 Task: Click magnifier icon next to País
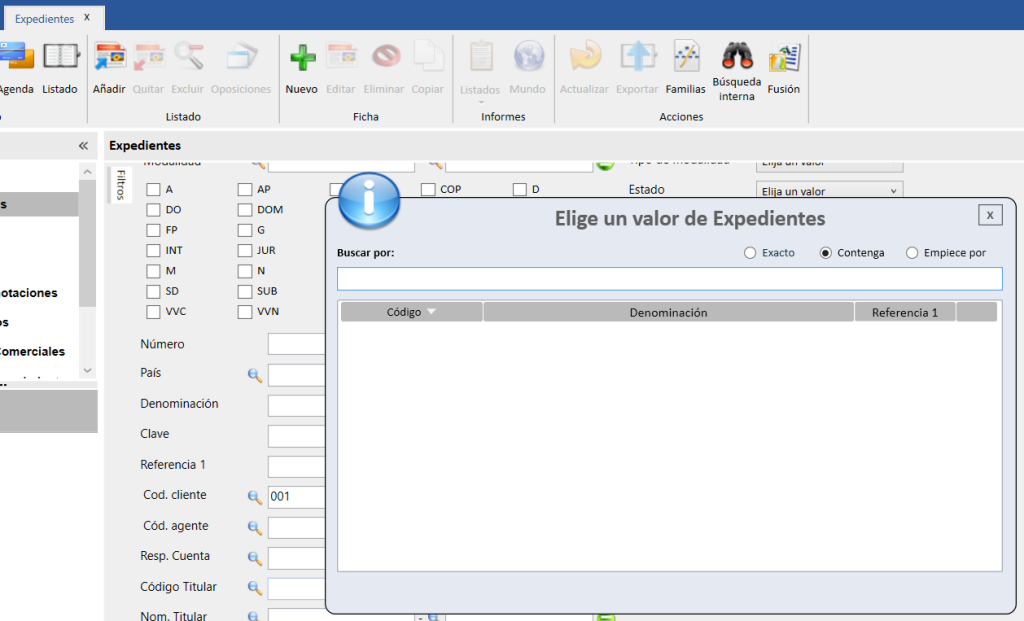click(255, 375)
